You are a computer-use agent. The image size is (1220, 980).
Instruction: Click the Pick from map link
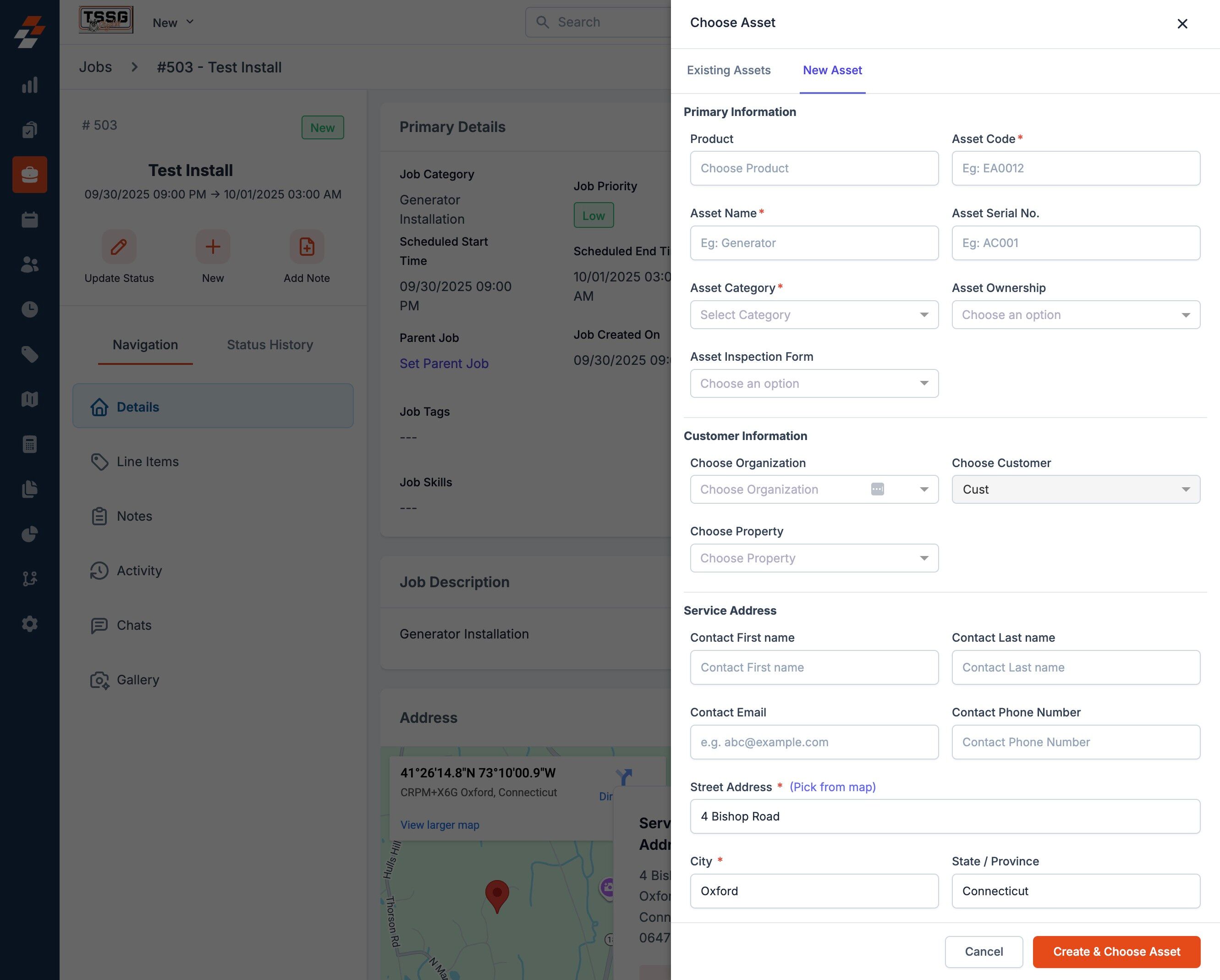click(x=832, y=787)
